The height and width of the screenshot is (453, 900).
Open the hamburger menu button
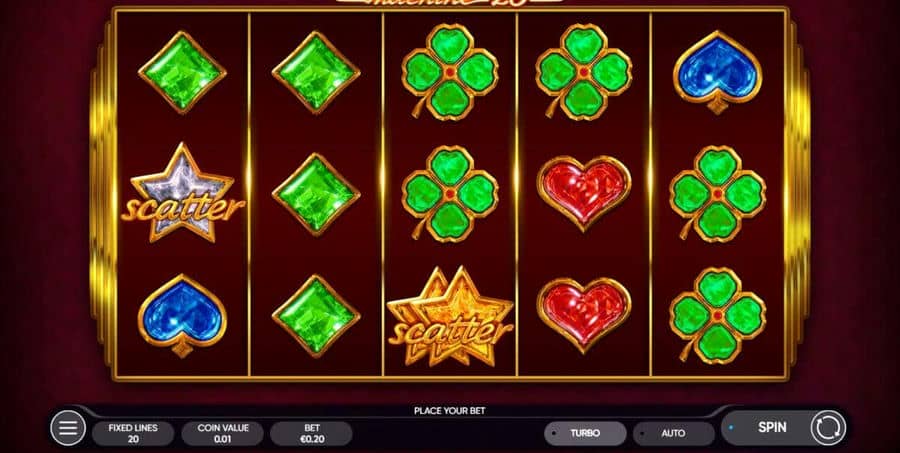pos(68,428)
